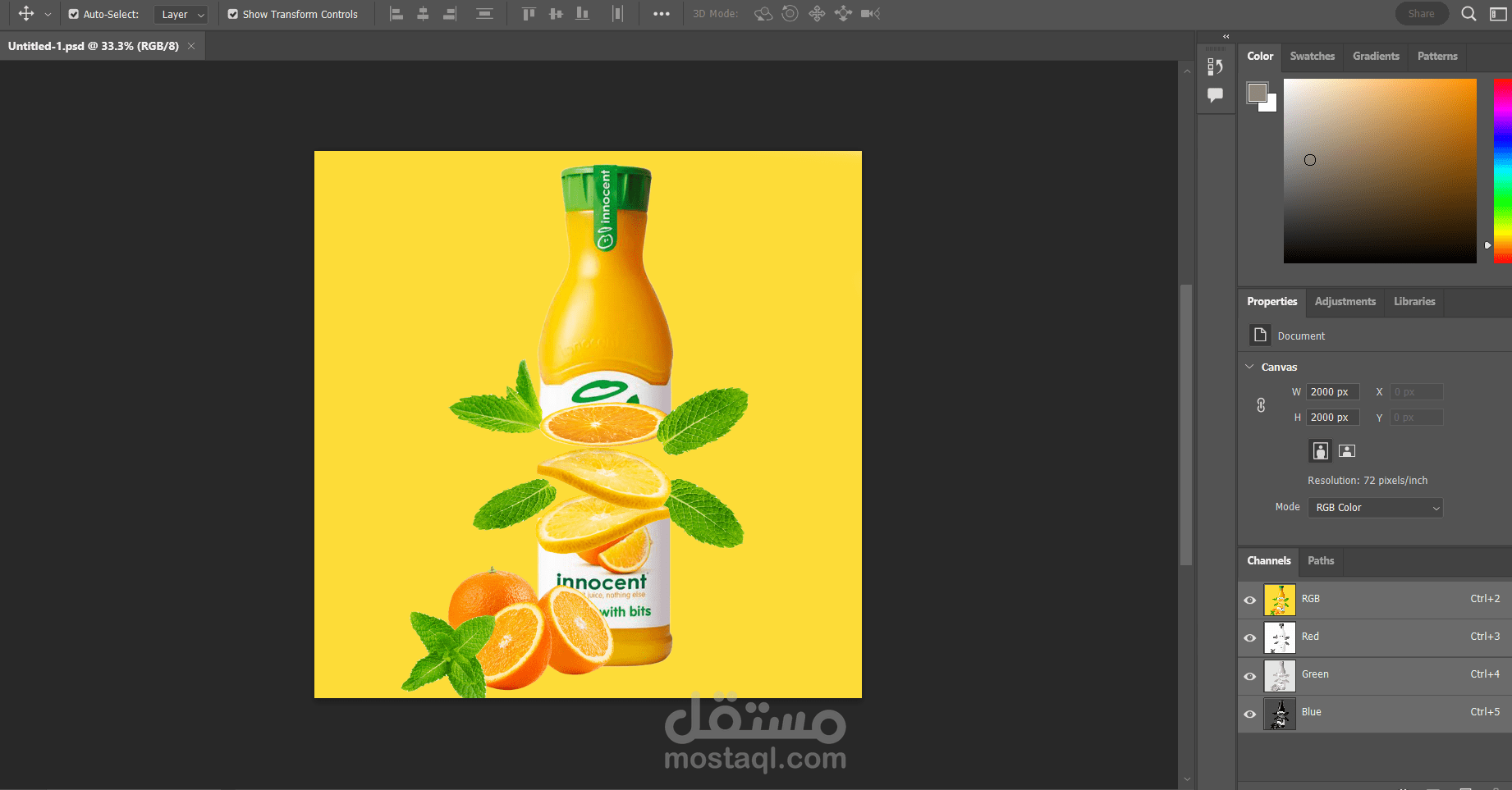Screen dimensions: 1512x790
Task: Toggle Show Transform Controls checkbox
Action: pos(233,14)
